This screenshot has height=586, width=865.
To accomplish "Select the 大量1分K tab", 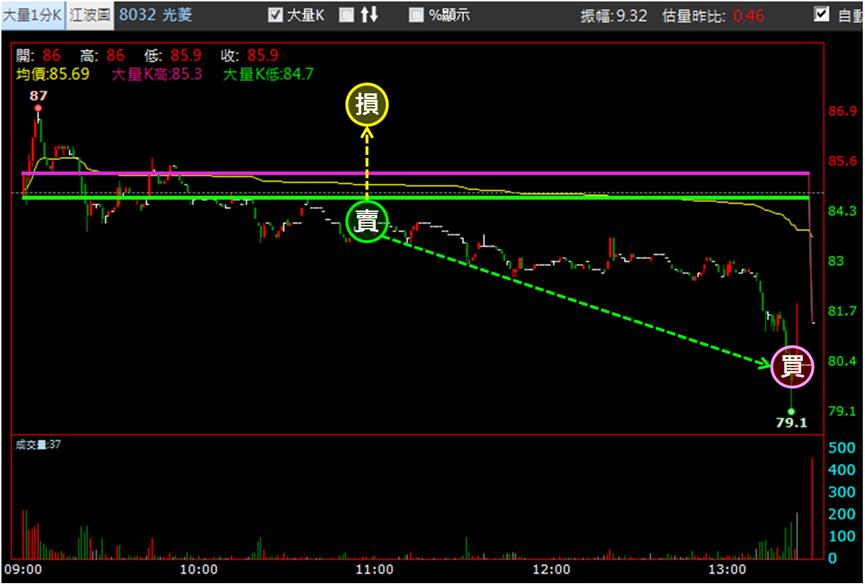I will [33, 15].
